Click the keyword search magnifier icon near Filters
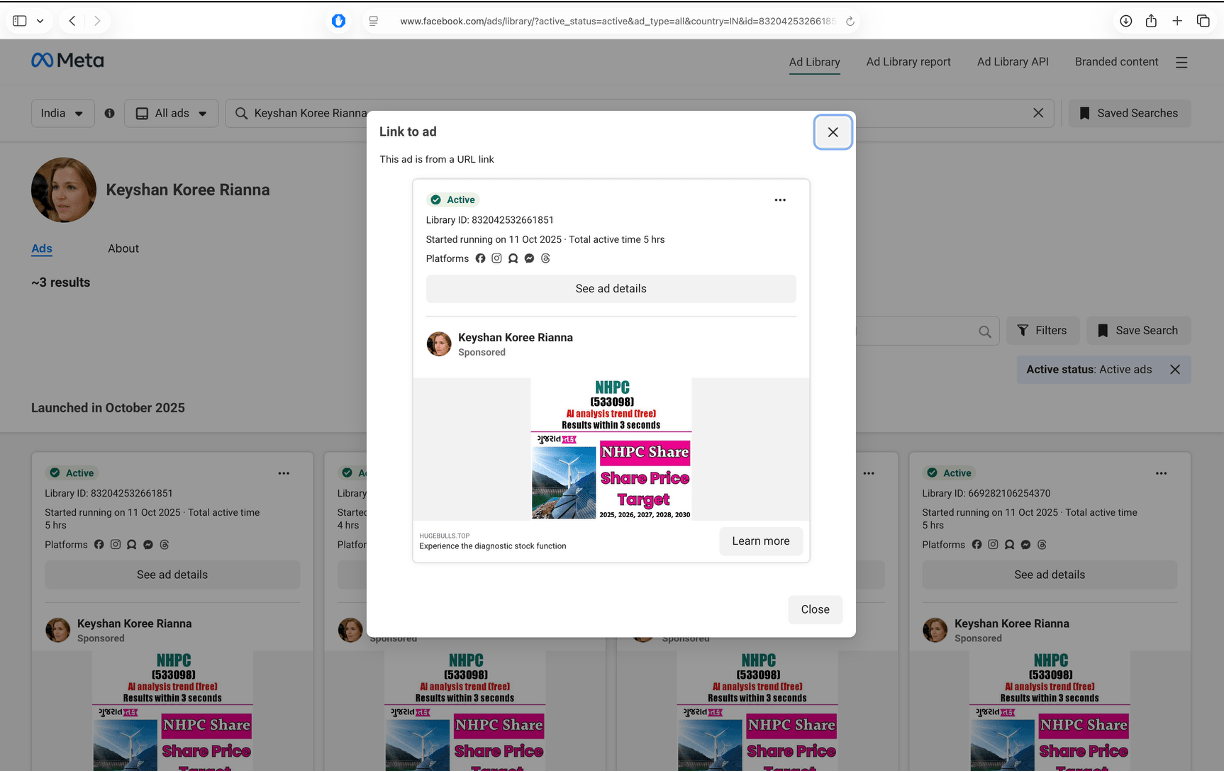The image size is (1224, 772). pyautogui.click(x=985, y=331)
